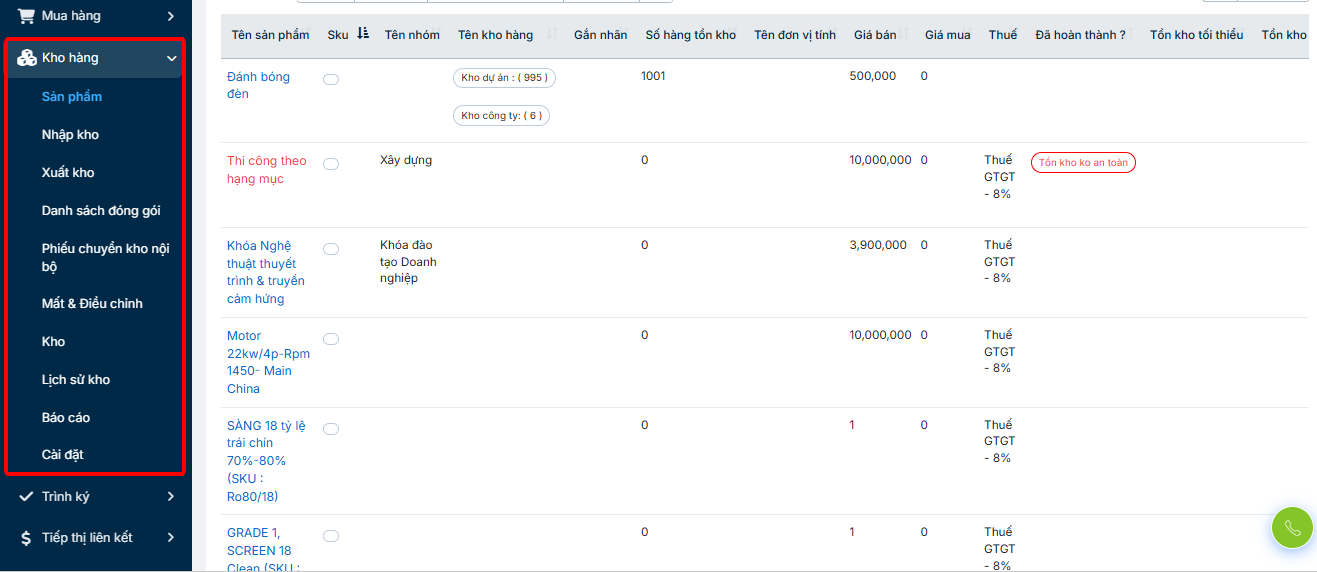1317x572 pixels.
Task: Open Báo cáo menu item
Action: pos(66,418)
